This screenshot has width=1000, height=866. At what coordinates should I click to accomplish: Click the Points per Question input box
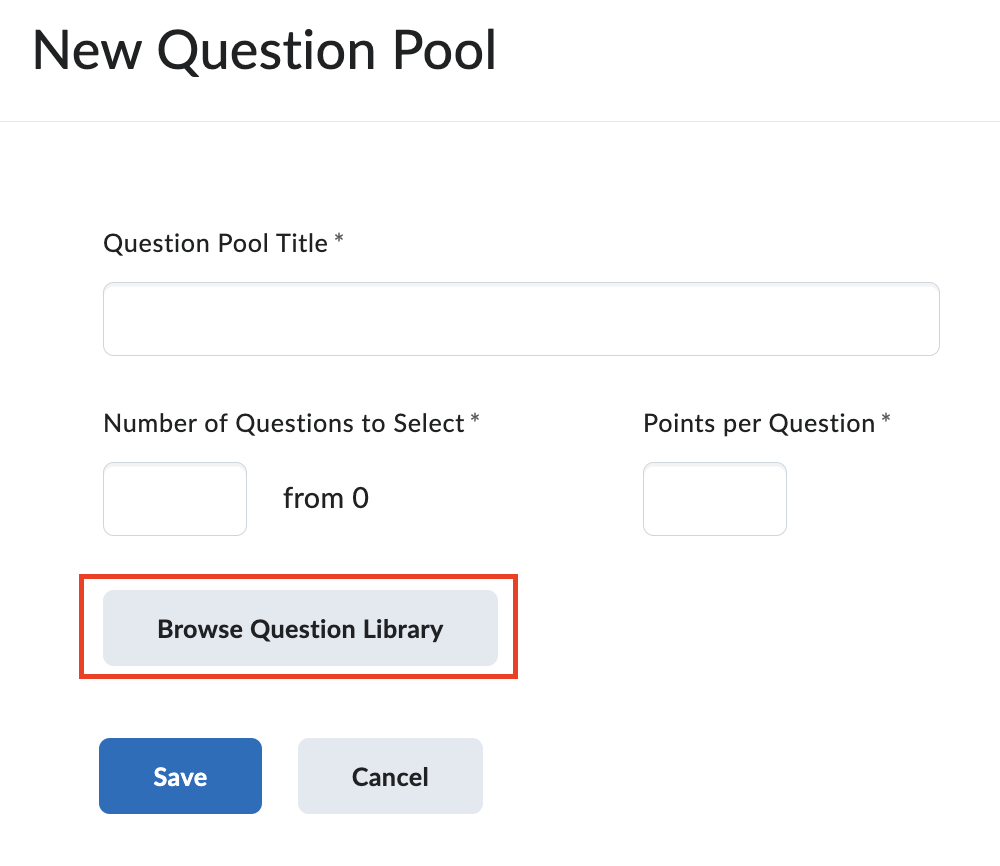click(714, 499)
